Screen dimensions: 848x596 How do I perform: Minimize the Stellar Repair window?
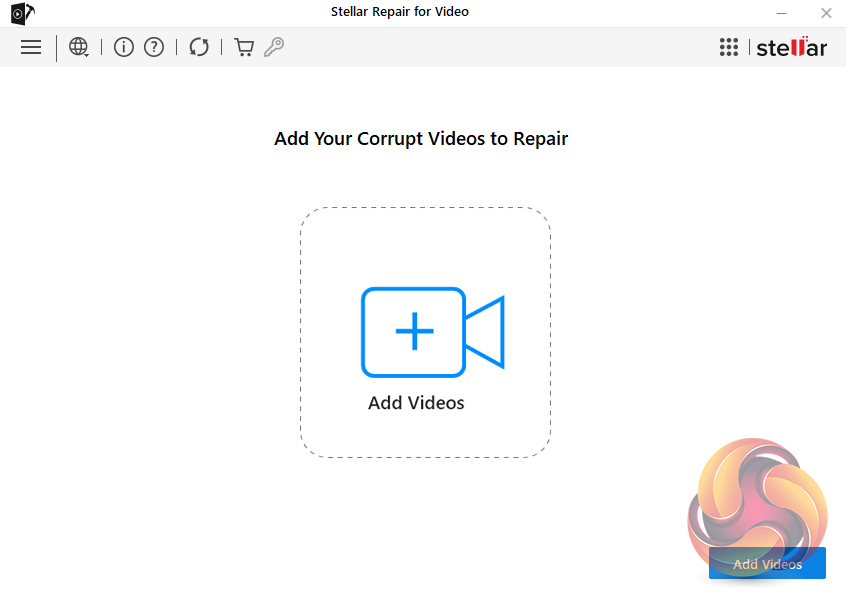click(x=781, y=13)
